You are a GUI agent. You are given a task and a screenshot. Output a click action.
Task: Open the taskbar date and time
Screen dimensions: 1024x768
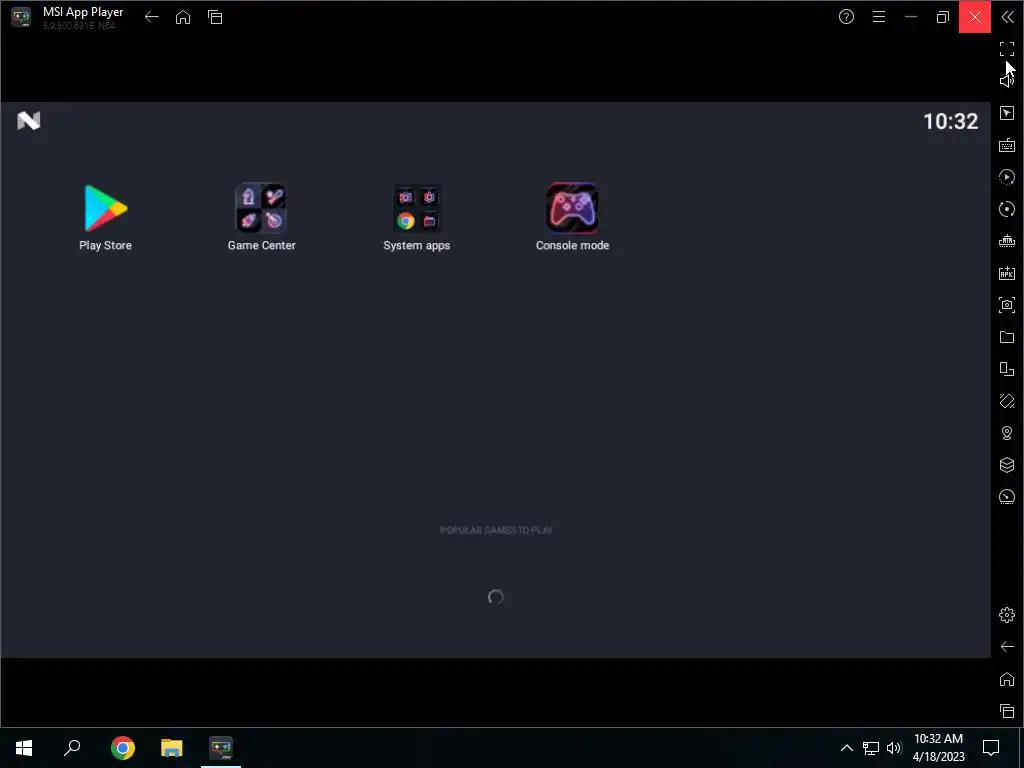(938, 748)
